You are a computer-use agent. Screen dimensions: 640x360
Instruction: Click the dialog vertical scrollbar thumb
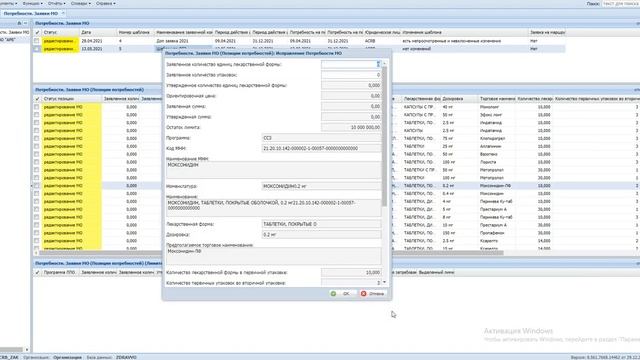(x=384, y=136)
